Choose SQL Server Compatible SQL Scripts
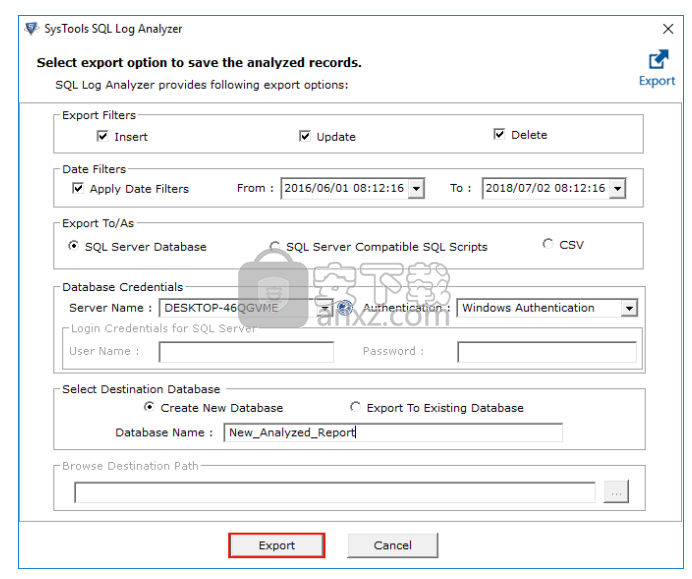692x579 pixels. coord(275,246)
